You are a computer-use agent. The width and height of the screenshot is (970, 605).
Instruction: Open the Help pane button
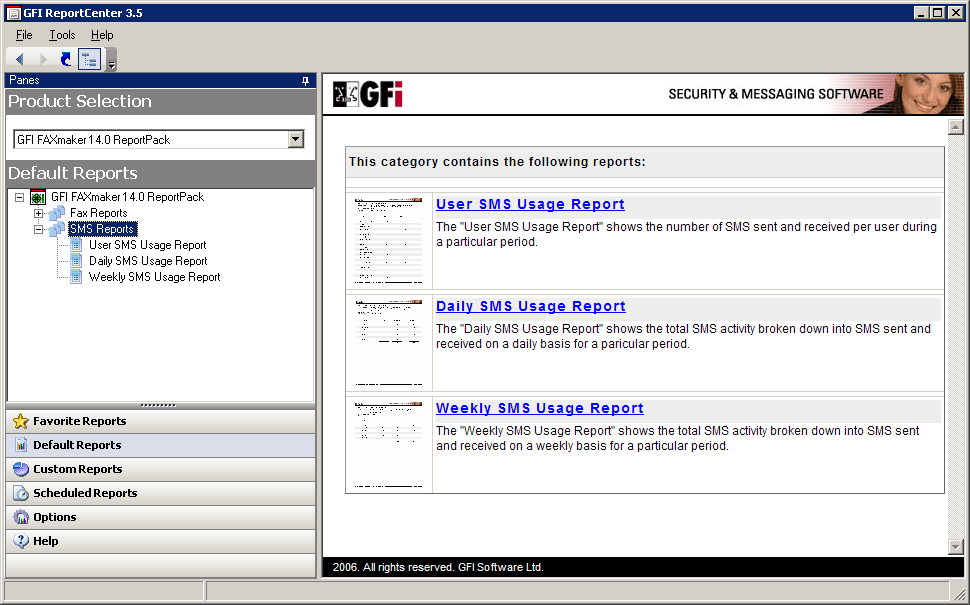161,541
